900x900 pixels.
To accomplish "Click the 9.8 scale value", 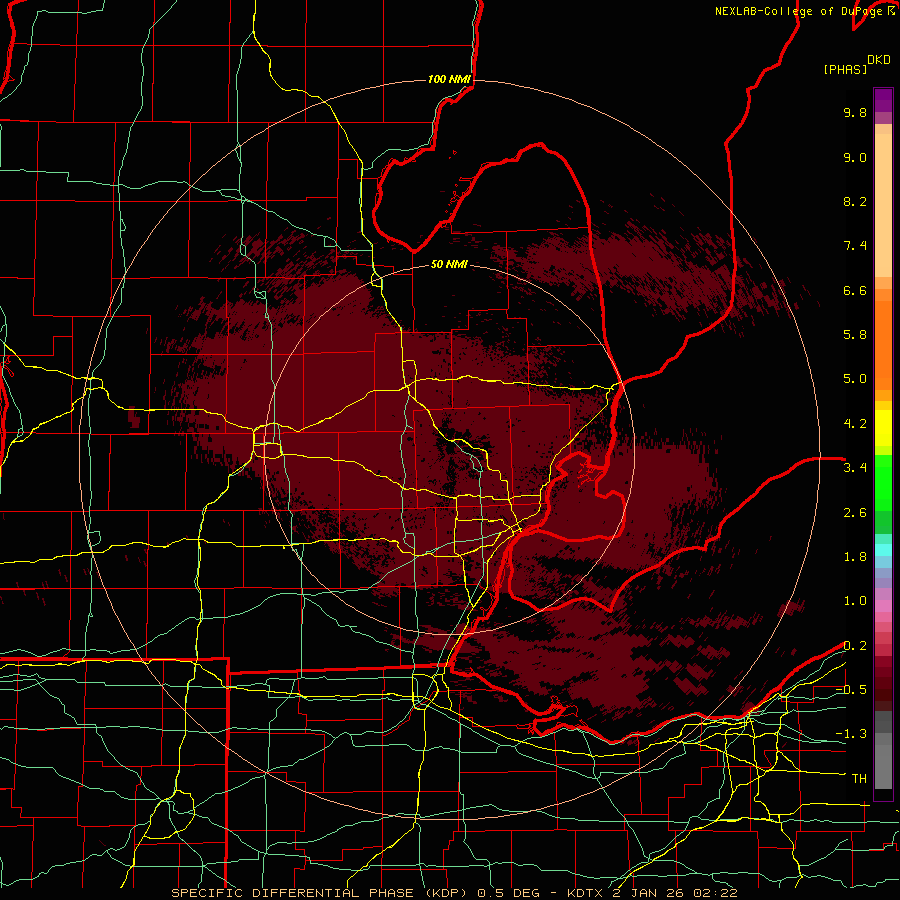I will [855, 112].
